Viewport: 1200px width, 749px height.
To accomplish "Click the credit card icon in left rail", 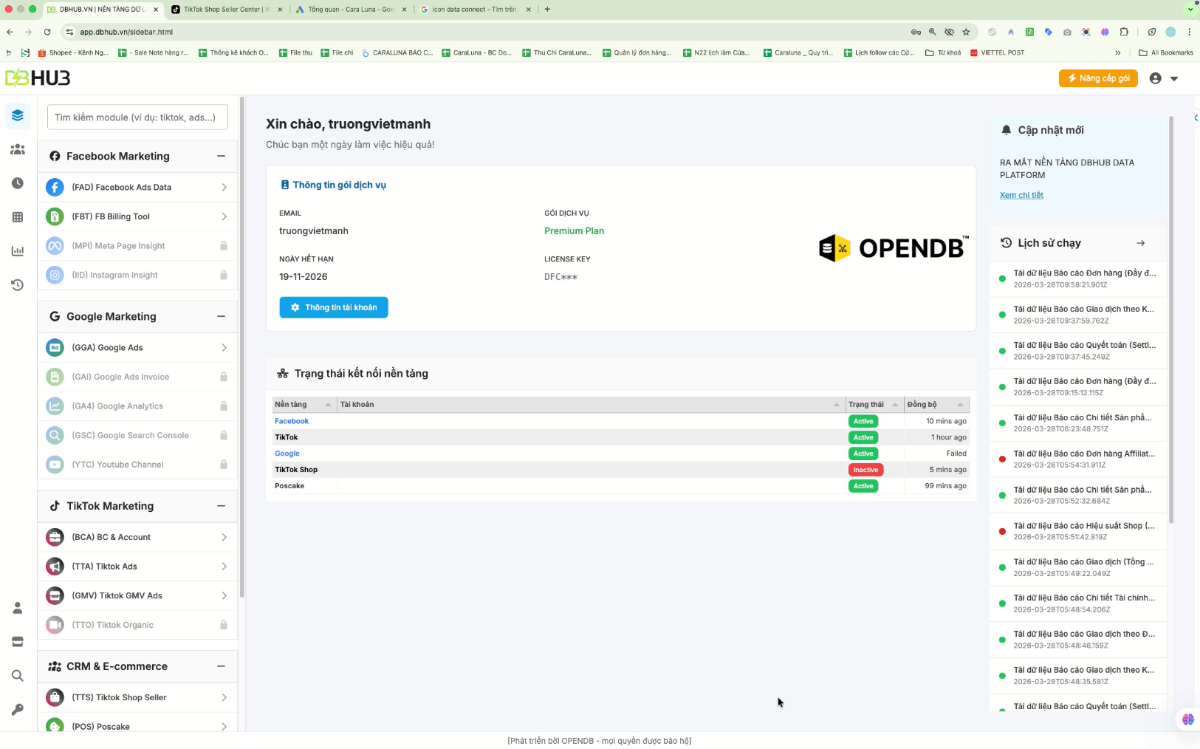I will click(x=17, y=642).
